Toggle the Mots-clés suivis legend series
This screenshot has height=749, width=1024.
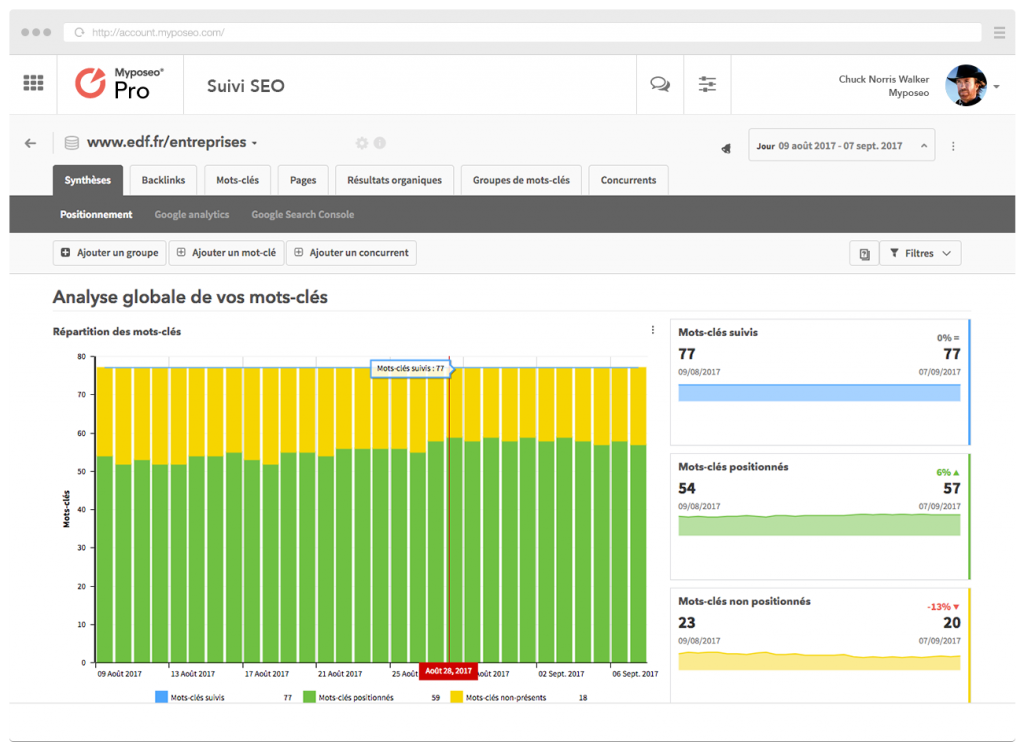click(x=190, y=697)
